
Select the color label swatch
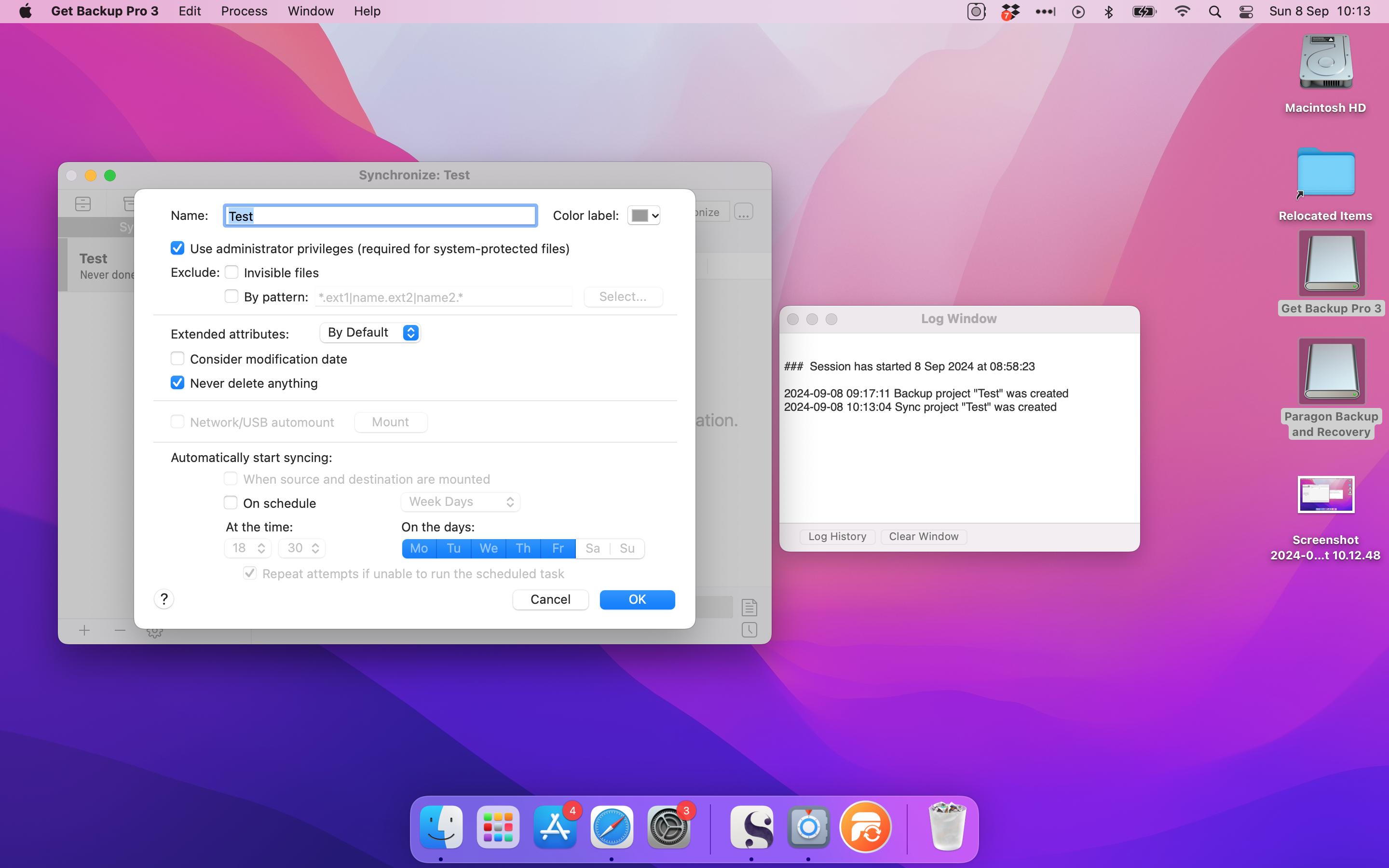640,214
